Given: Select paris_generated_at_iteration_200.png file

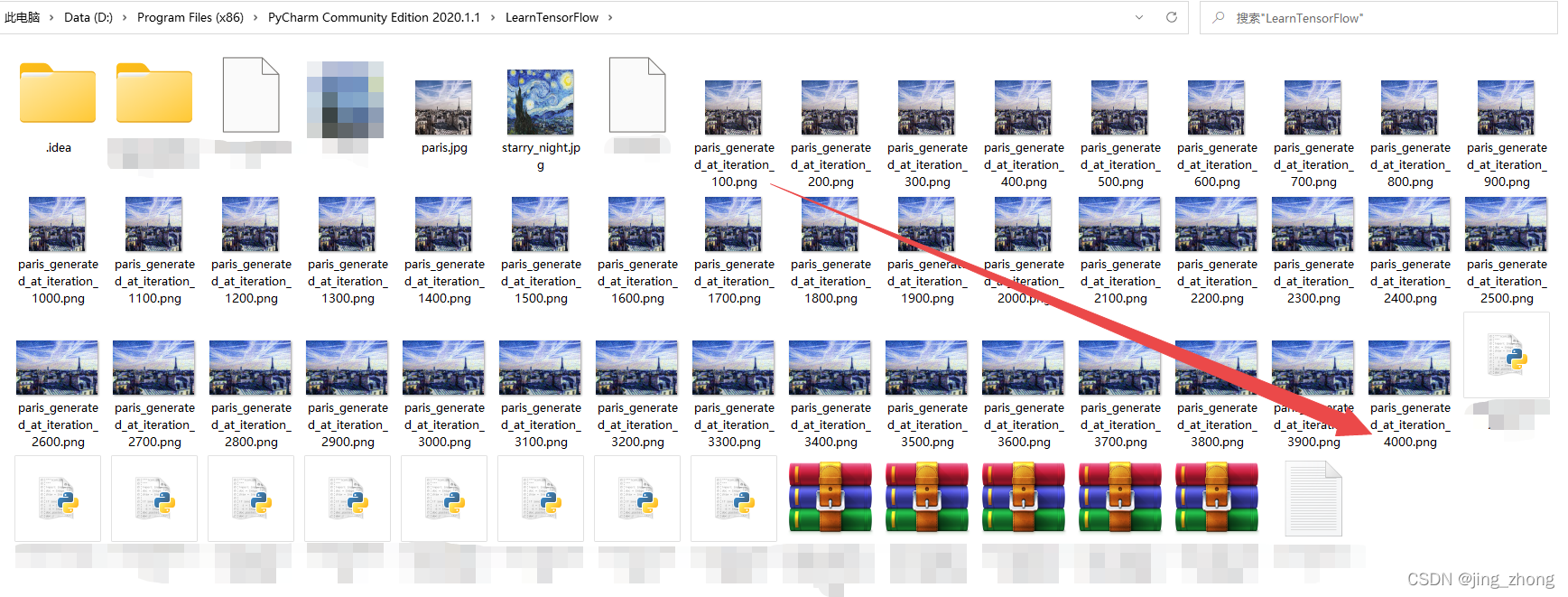Looking at the screenshot, I should pos(830,134).
